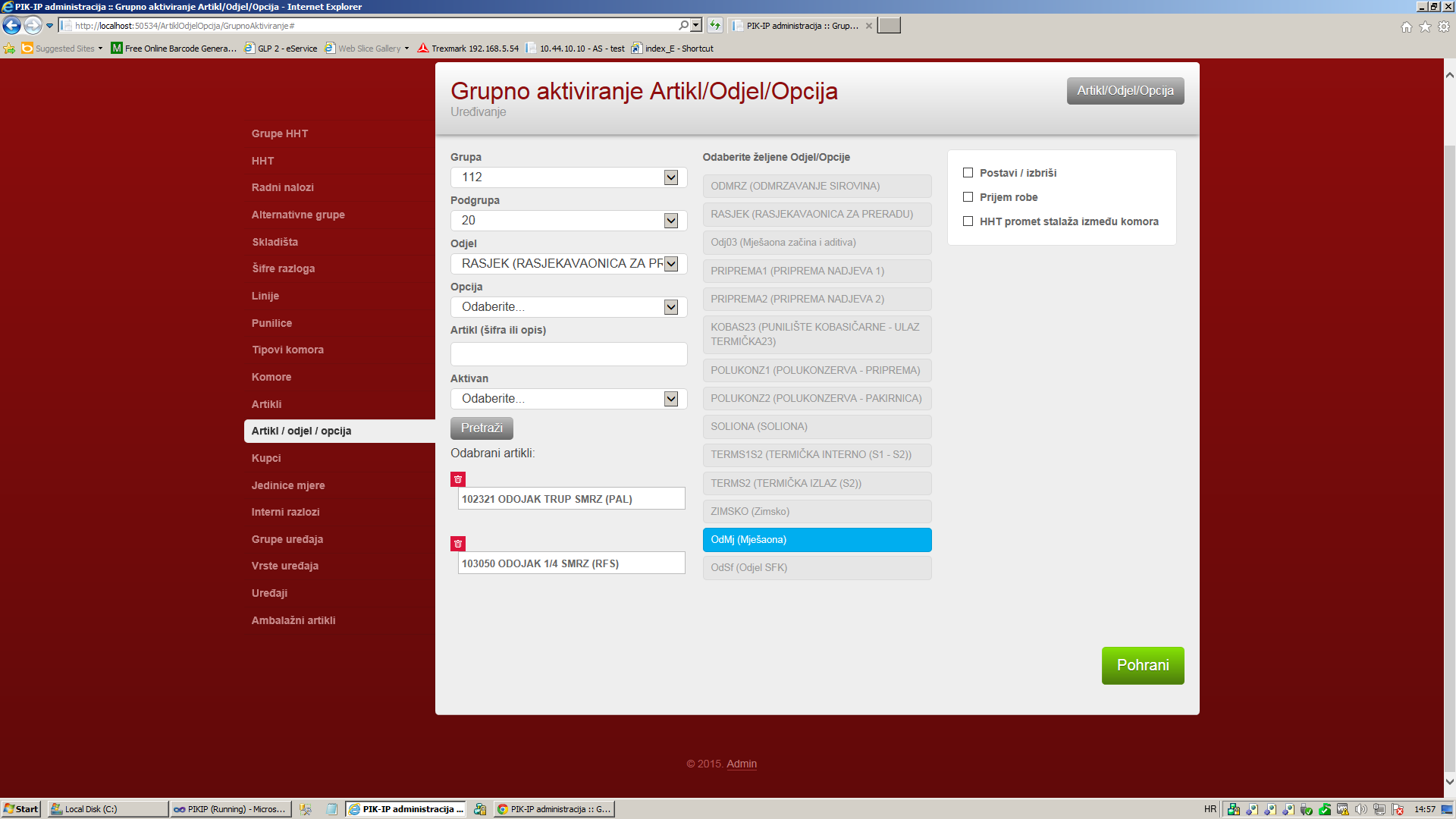Click the Pretraži search button
The width and height of the screenshot is (1456, 819).
[x=482, y=428]
